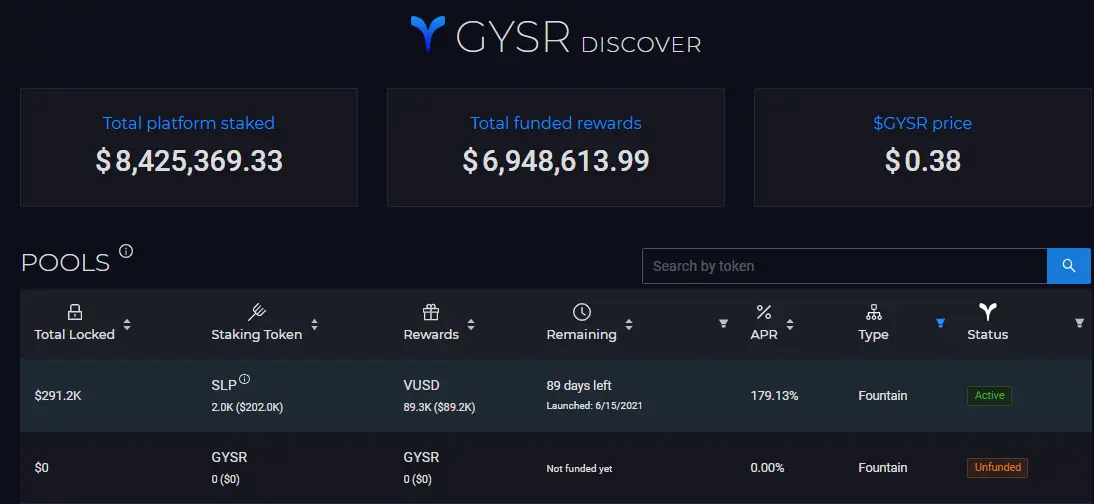The height and width of the screenshot is (504, 1094).
Task: Click the 89 days left text
Action: [579, 385]
